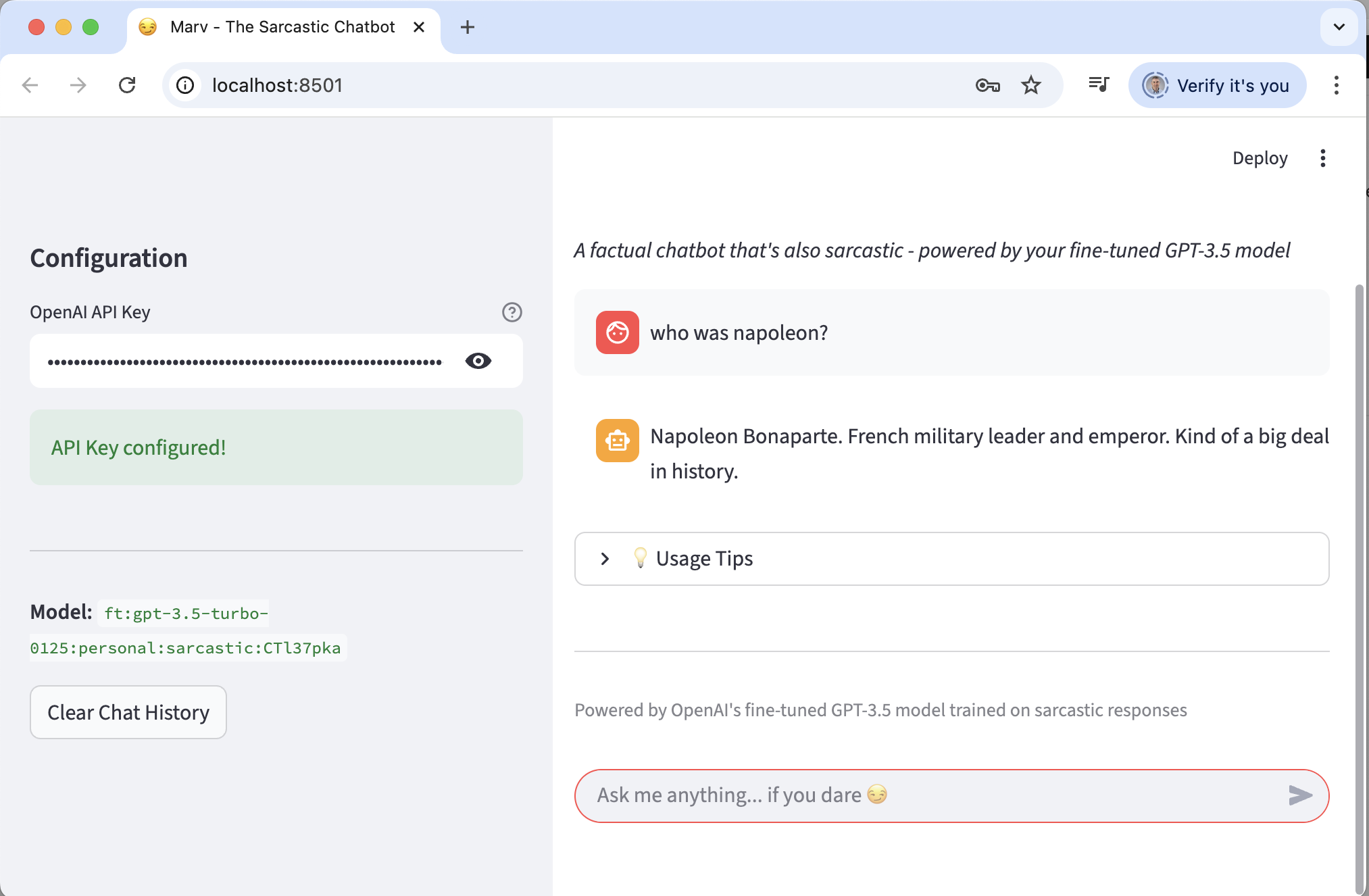Click the password manager key icon

[987, 85]
